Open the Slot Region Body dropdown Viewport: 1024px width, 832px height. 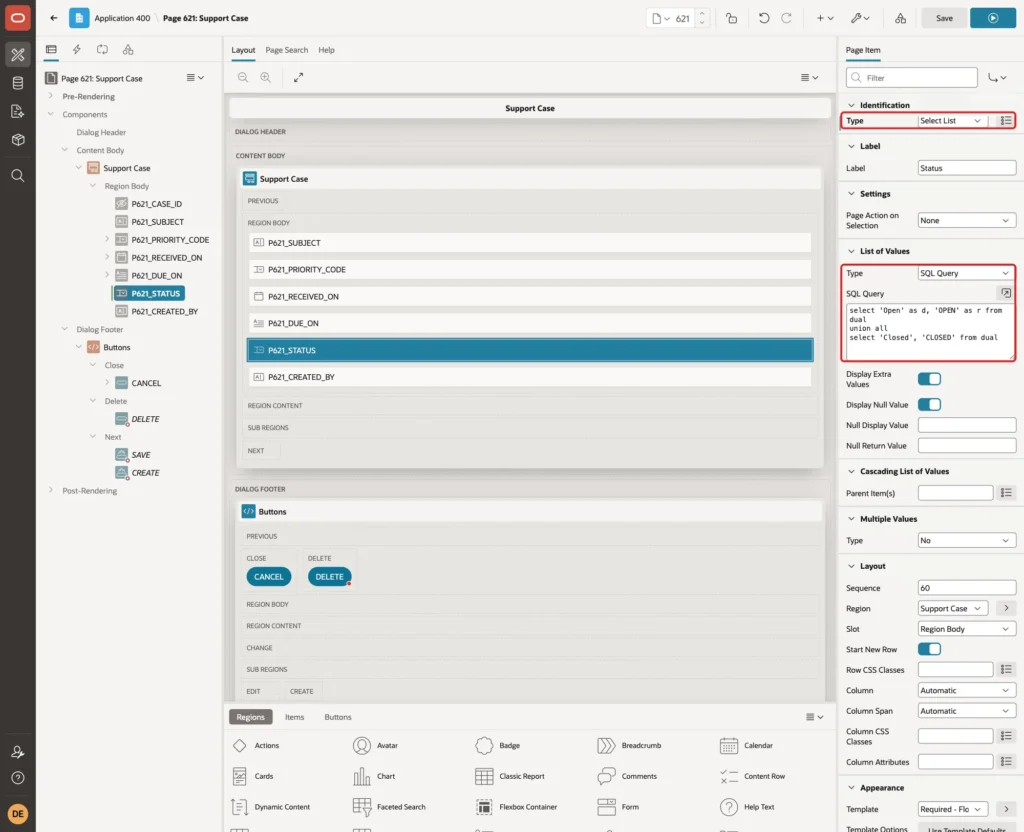[967, 629]
